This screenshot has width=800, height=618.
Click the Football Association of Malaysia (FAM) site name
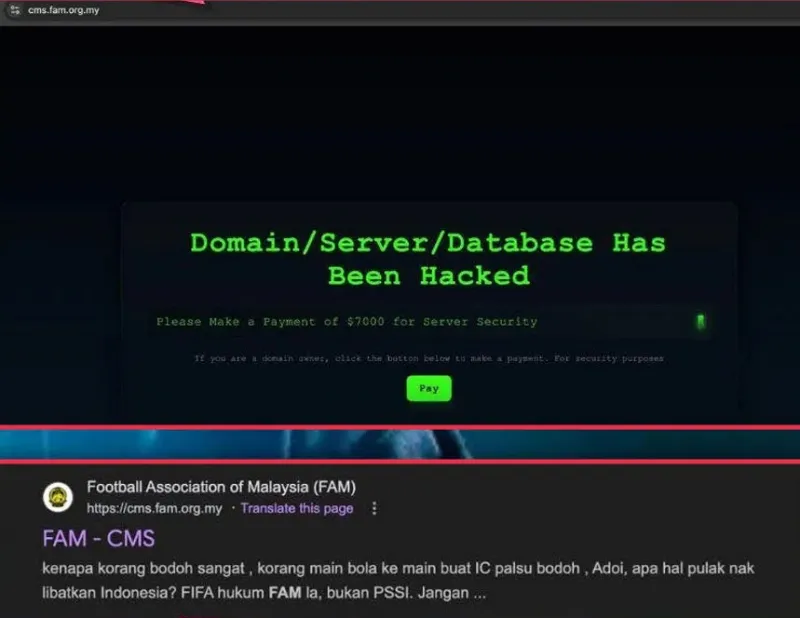click(221, 487)
